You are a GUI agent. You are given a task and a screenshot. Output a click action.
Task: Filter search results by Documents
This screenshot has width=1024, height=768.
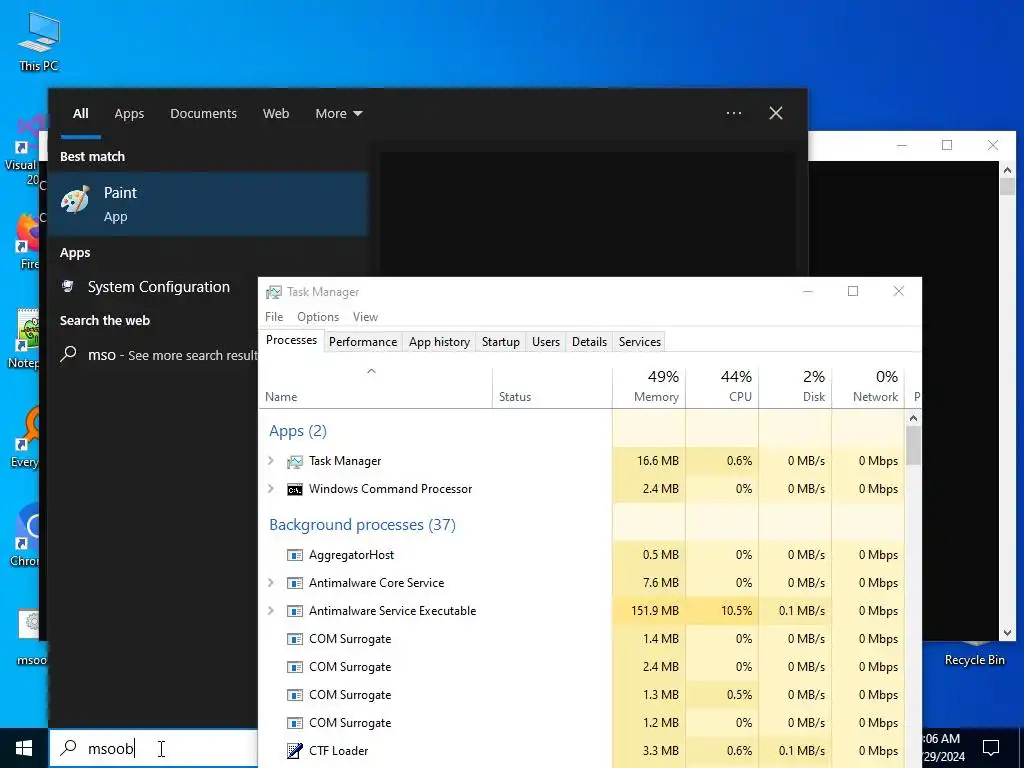(x=203, y=114)
